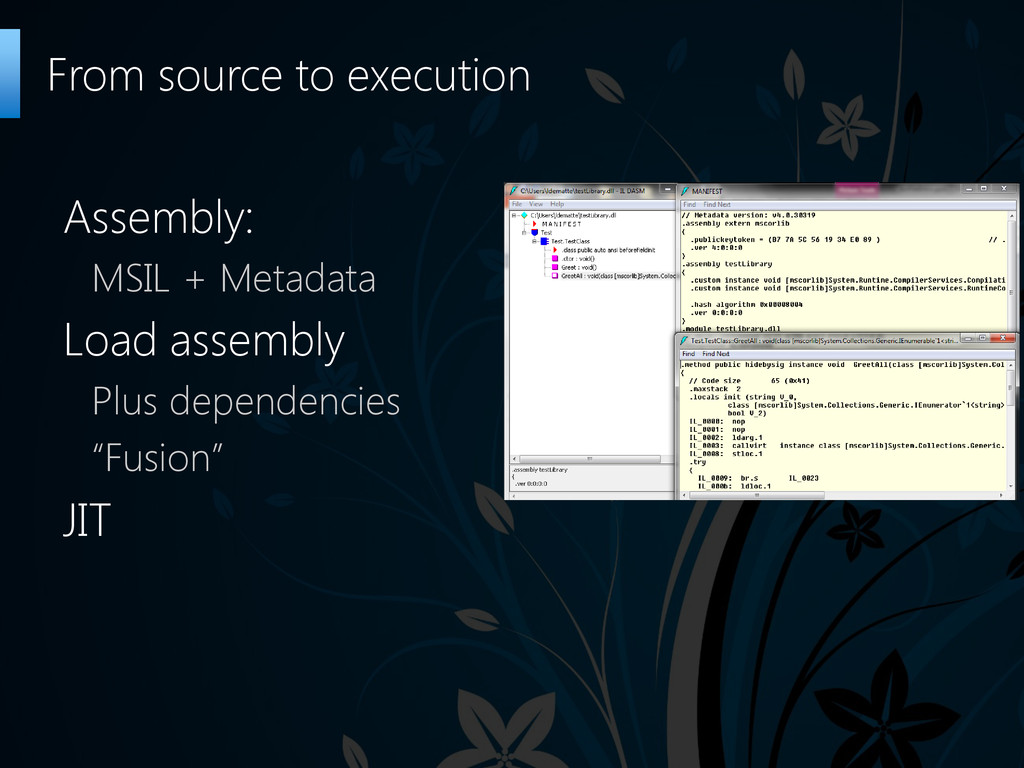Image resolution: width=1024 pixels, height=768 pixels.
Task: Select the C:\Users testLibrary.dll root row
Action: [573, 215]
